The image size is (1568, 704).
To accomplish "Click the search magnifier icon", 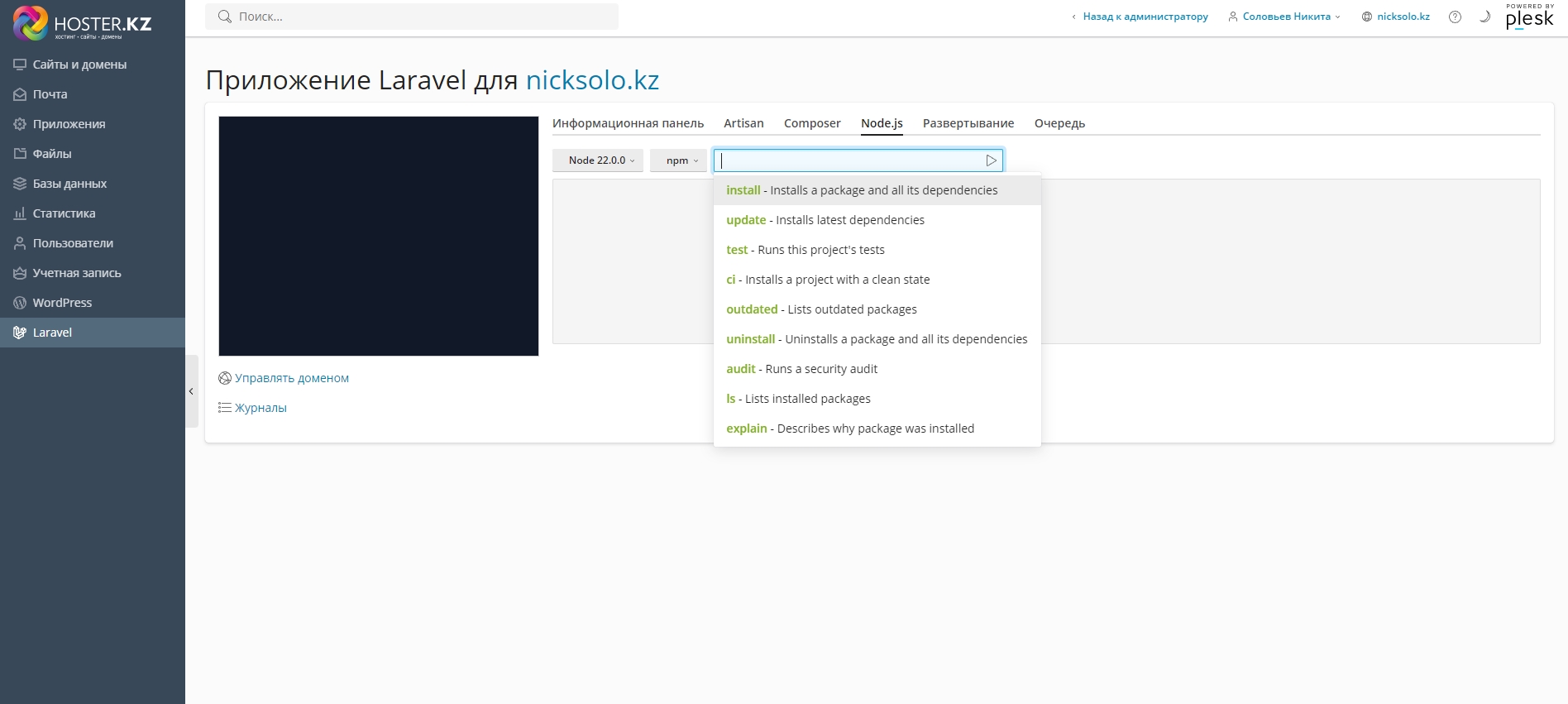I will click(x=224, y=17).
